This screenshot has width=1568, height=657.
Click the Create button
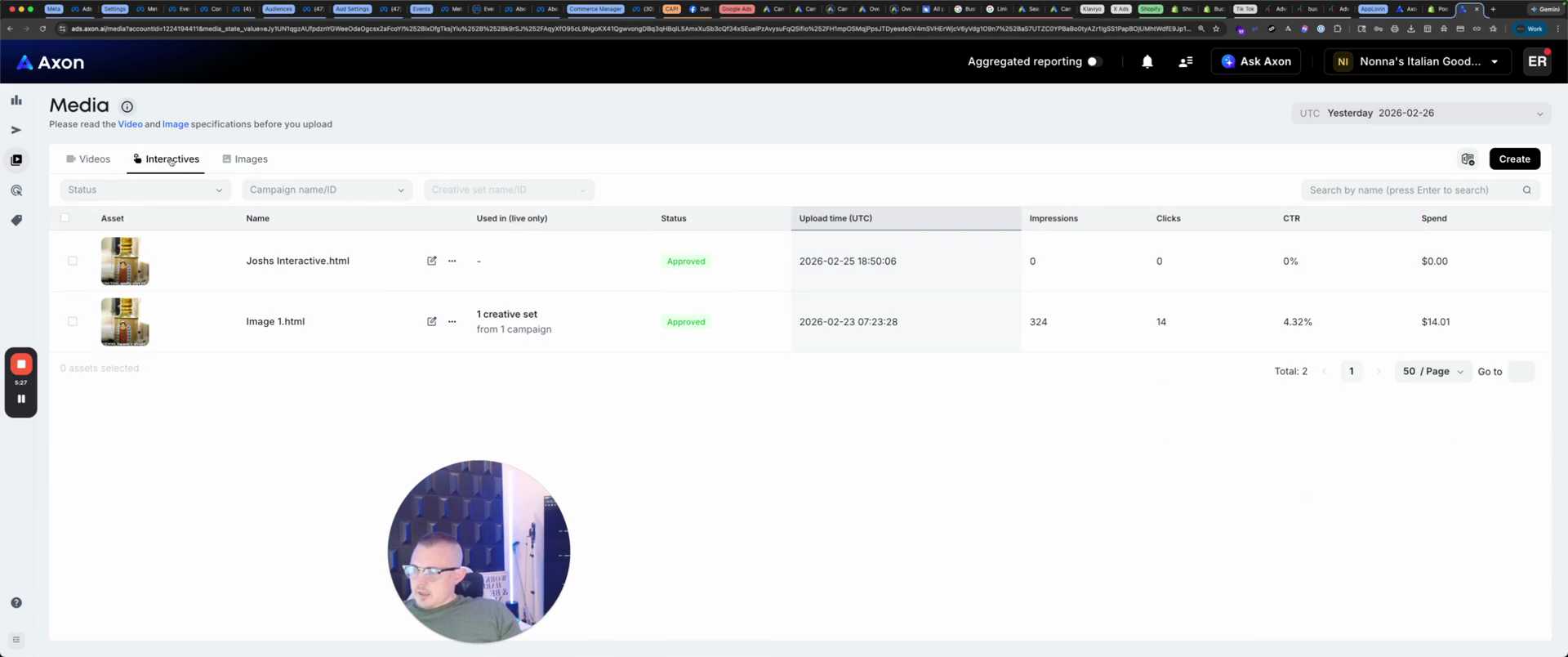point(1514,159)
